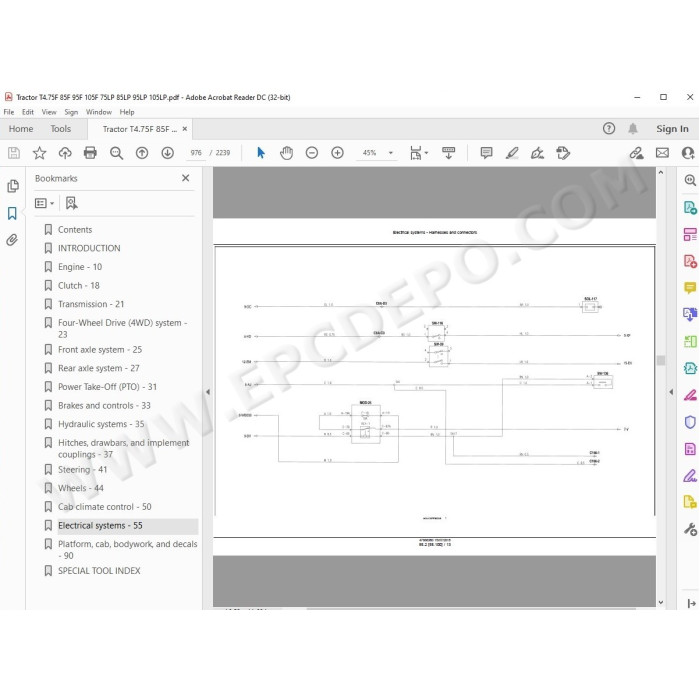
Task: Close the Bookmarks pane
Action: [186, 178]
